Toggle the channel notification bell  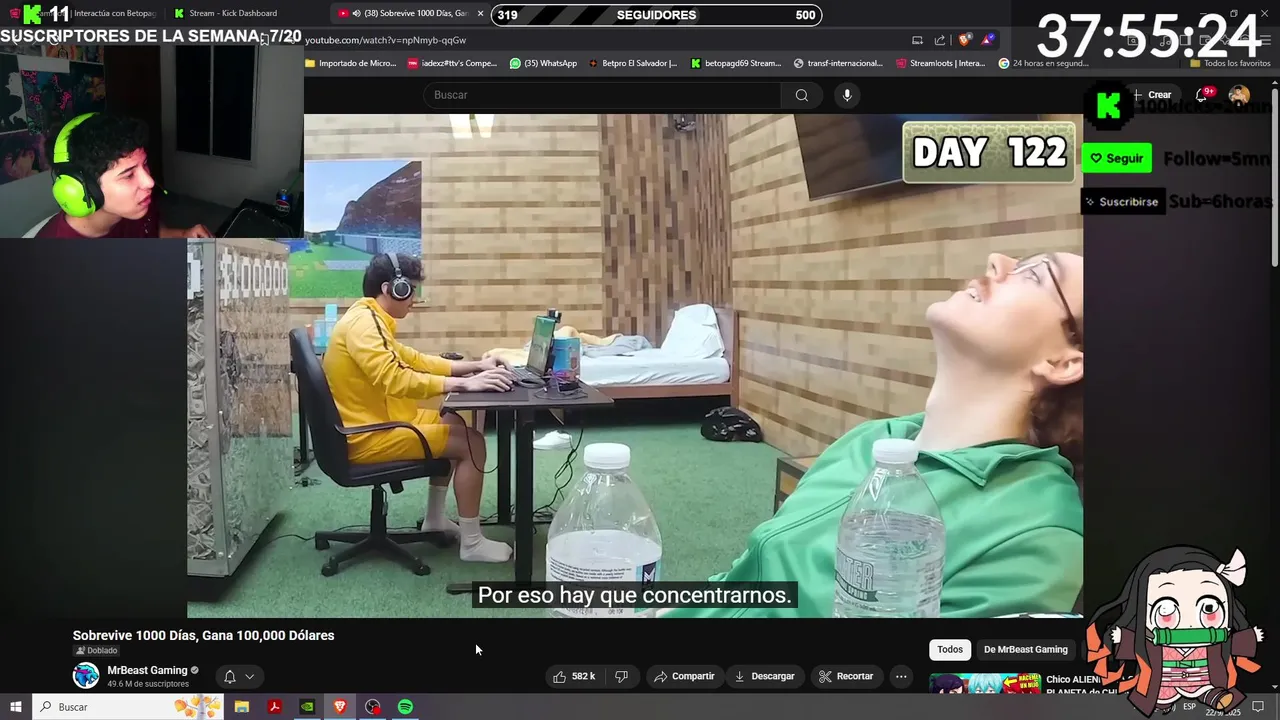(229, 676)
